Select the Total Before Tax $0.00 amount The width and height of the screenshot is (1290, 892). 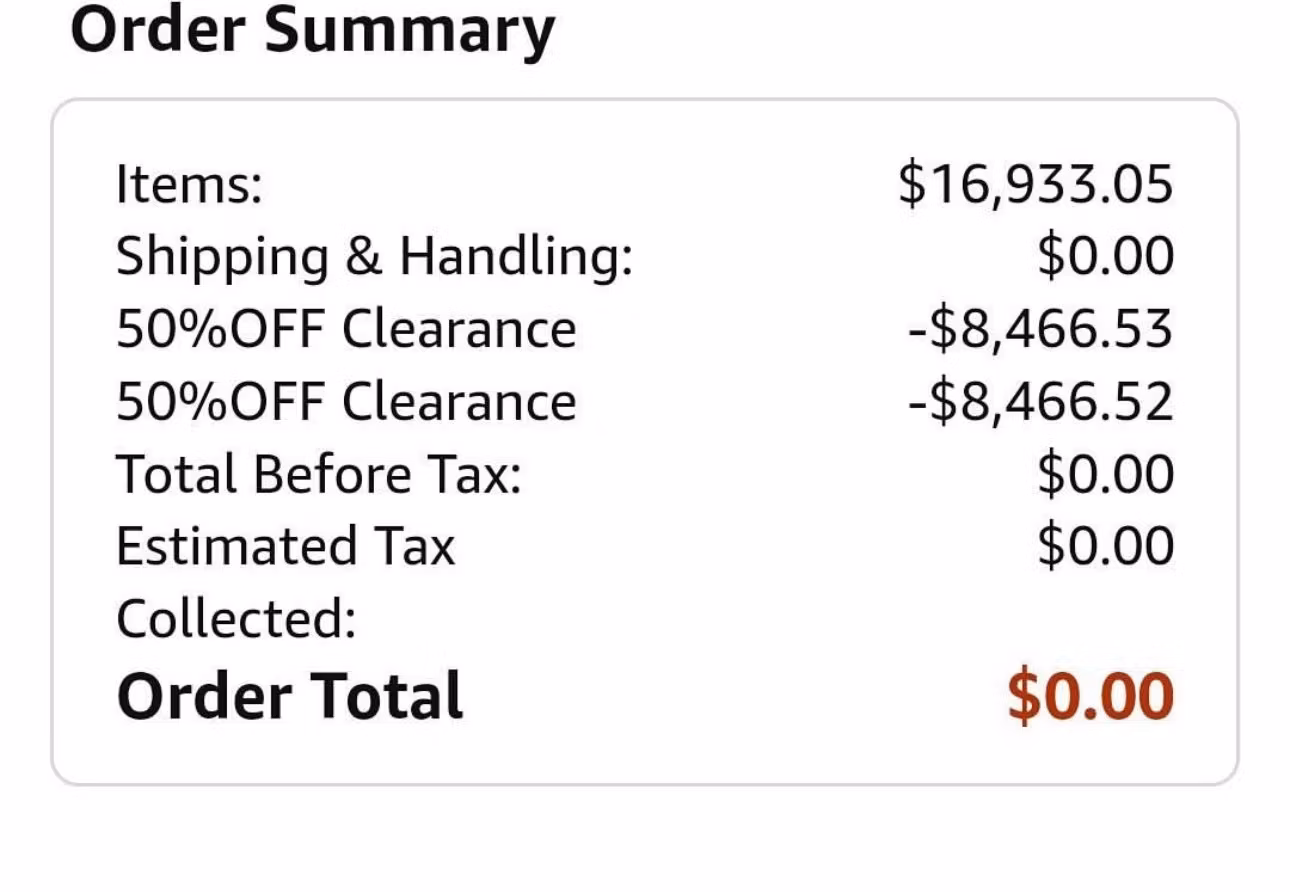pyautogui.click(x=1105, y=474)
